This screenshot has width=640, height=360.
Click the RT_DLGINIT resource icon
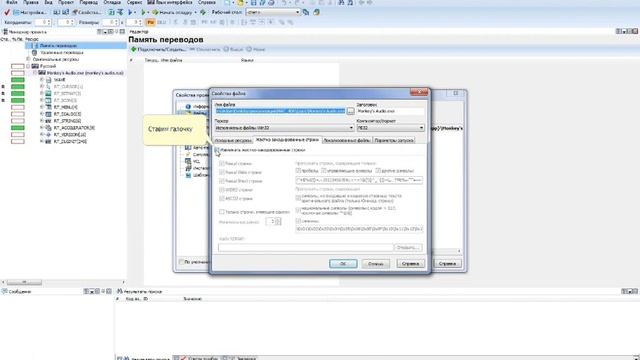point(49,142)
